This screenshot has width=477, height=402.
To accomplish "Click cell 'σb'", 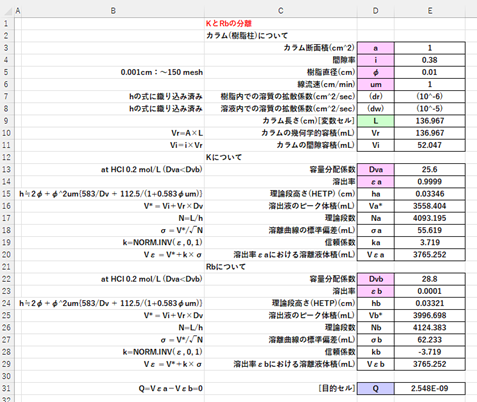I will 376,340.
